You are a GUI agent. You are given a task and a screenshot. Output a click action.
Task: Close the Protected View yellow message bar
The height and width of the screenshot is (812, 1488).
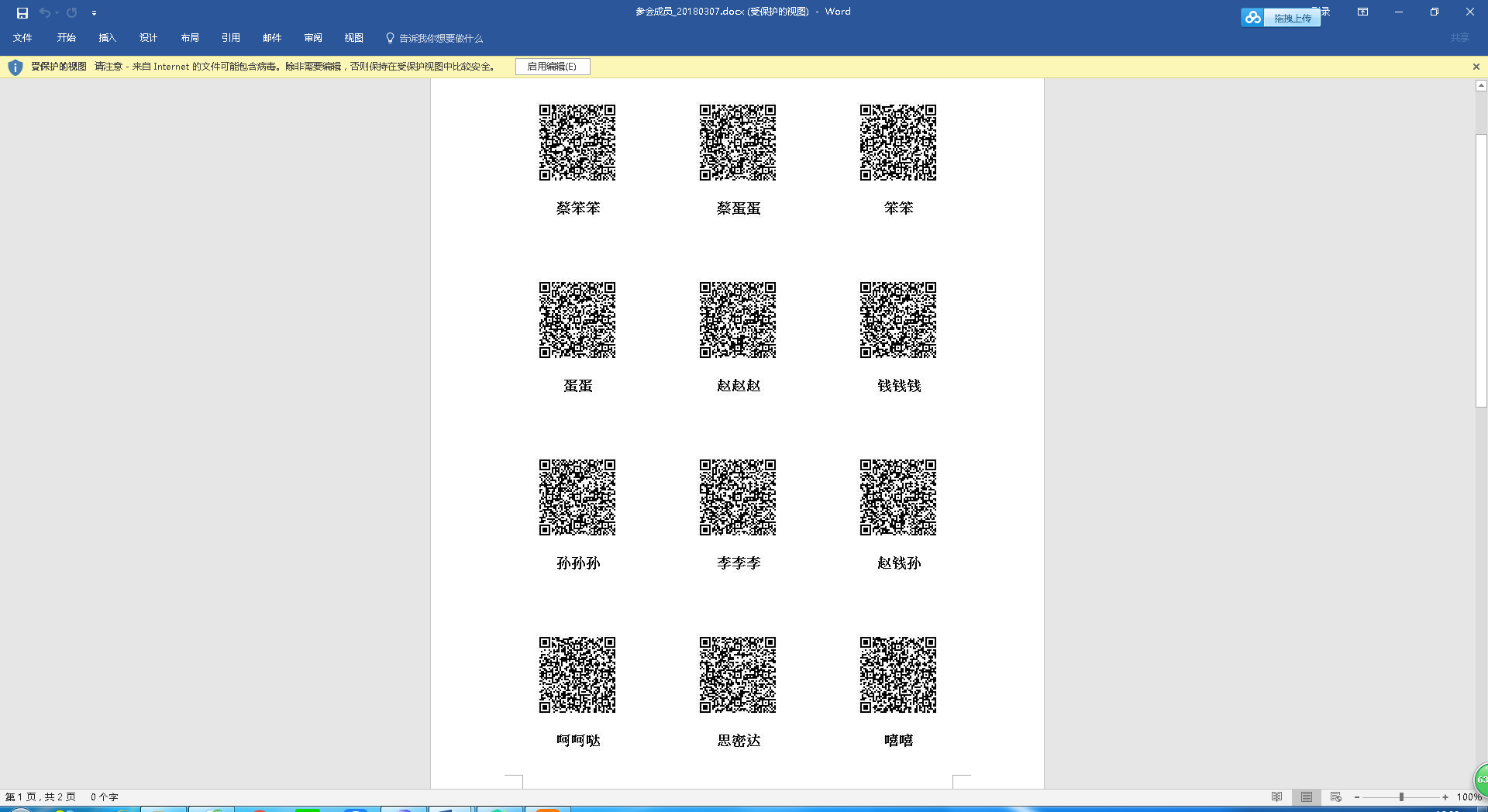click(x=1476, y=67)
